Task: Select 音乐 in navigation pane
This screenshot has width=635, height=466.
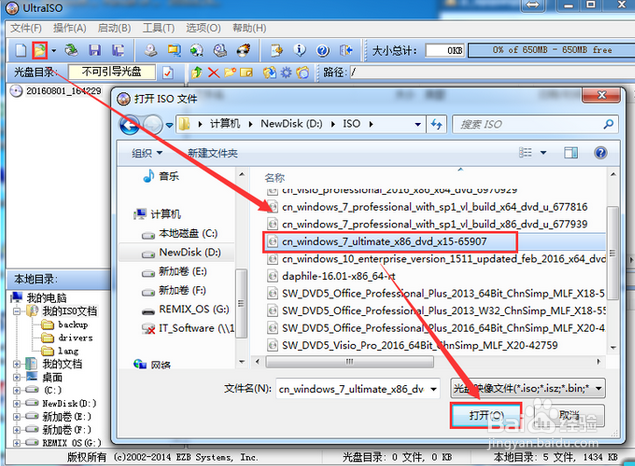Action: pyautogui.click(x=168, y=177)
